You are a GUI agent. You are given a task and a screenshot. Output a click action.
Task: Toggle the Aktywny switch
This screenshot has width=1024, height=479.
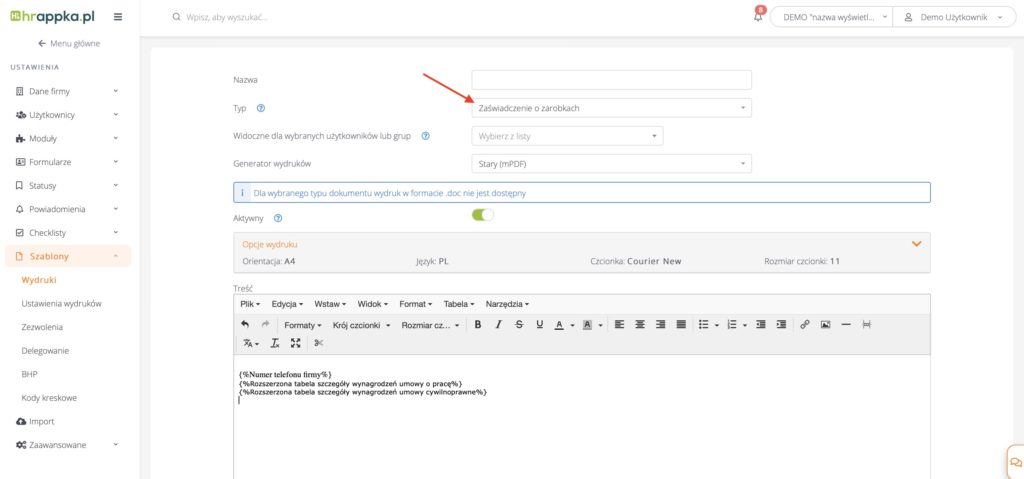(x=483, y=215)
